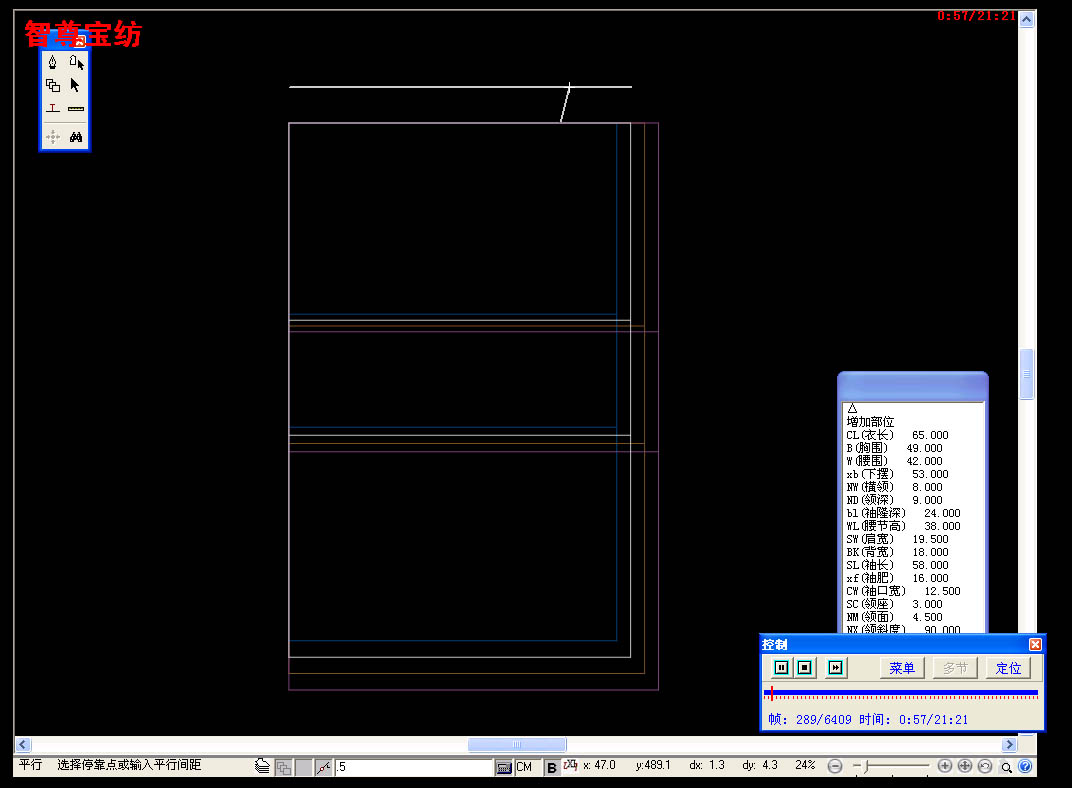Toggle the bold B icon in status bar

551,767
